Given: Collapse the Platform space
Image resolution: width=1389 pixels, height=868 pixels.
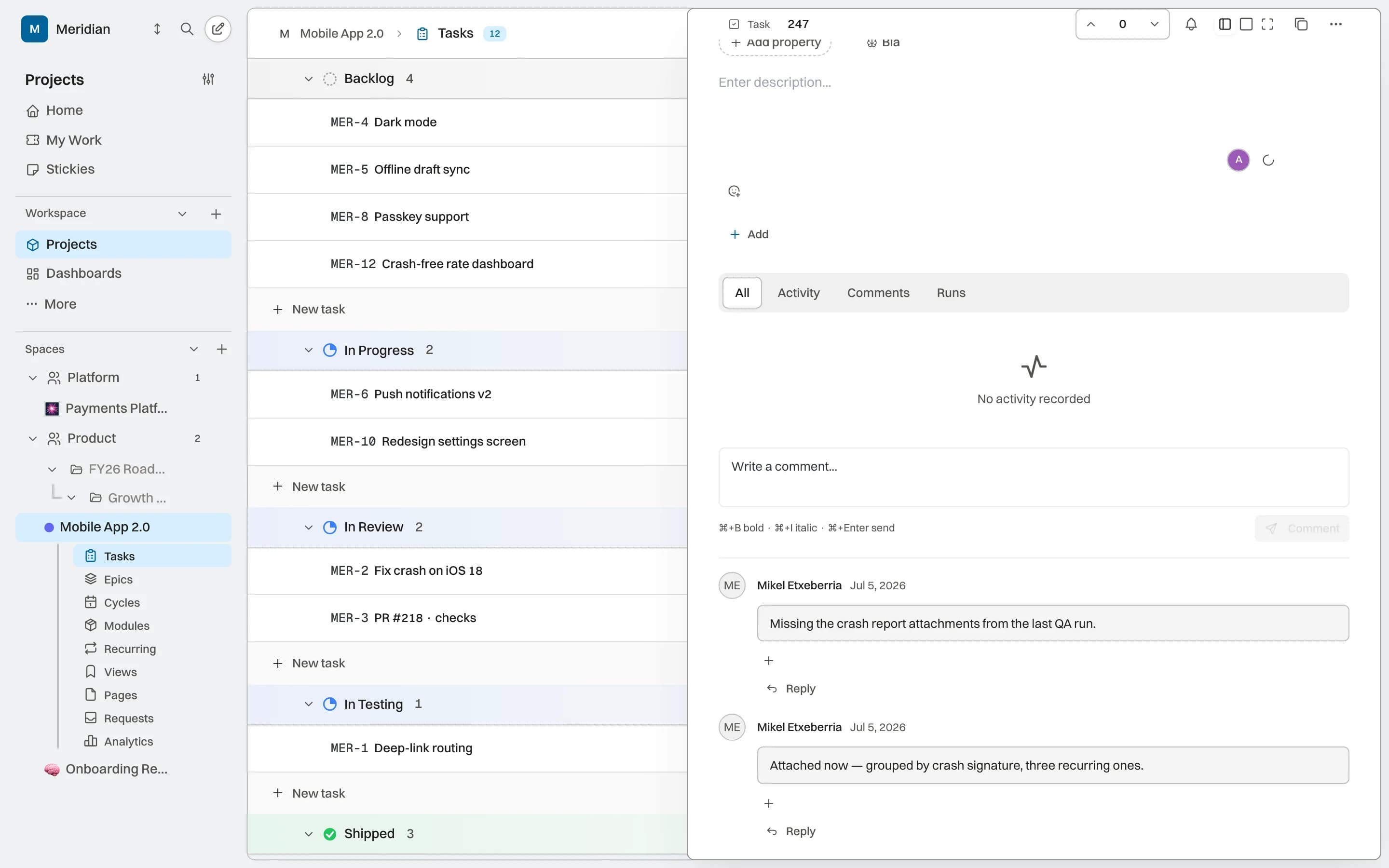Looking at the screenshot, I should click(33, 378).
